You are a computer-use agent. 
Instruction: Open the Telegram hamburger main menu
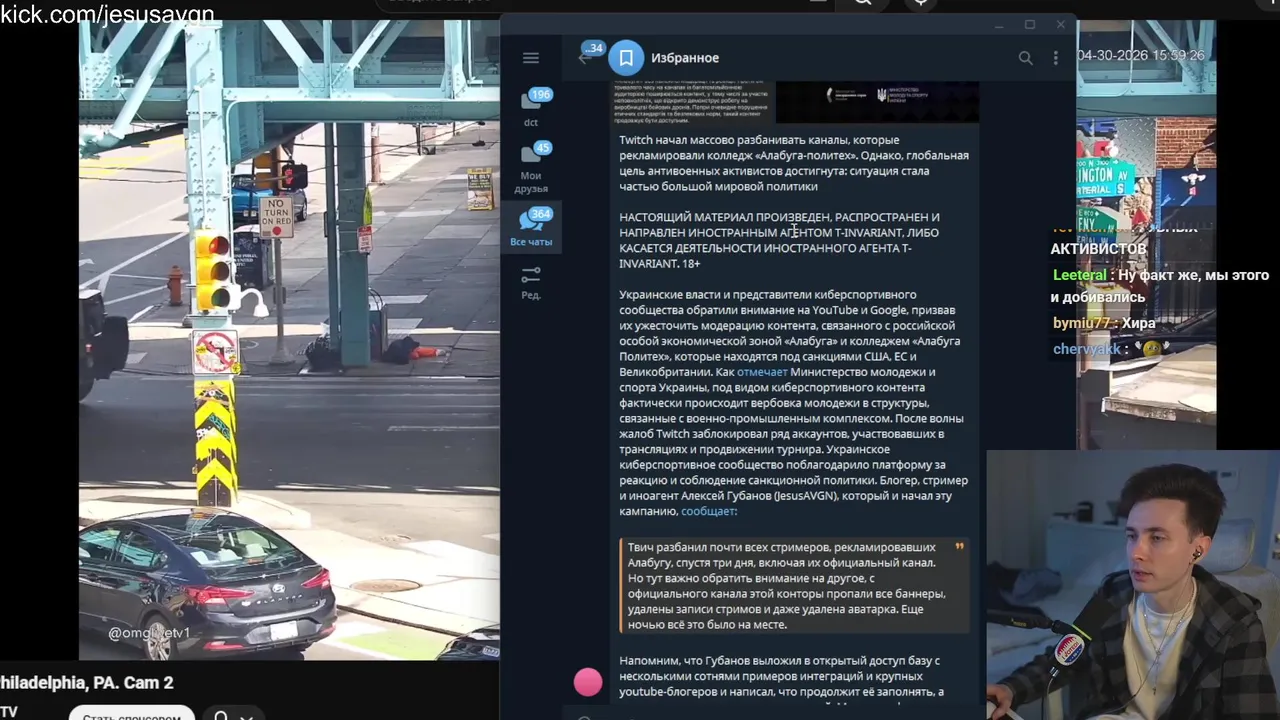531,58
